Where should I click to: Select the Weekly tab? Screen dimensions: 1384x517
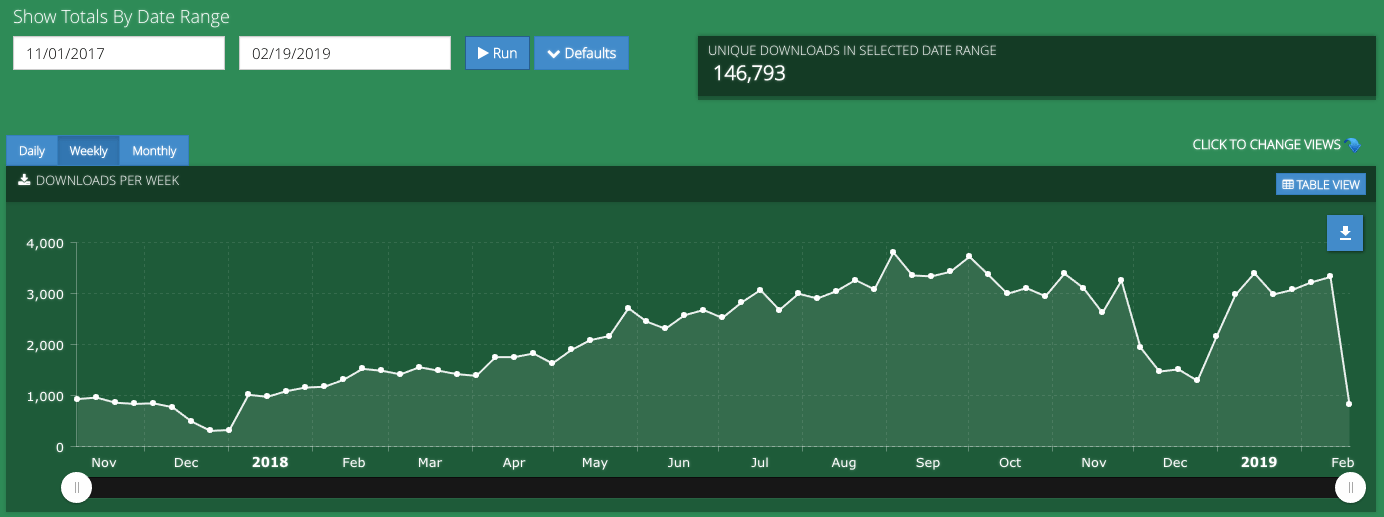[88, 151]
